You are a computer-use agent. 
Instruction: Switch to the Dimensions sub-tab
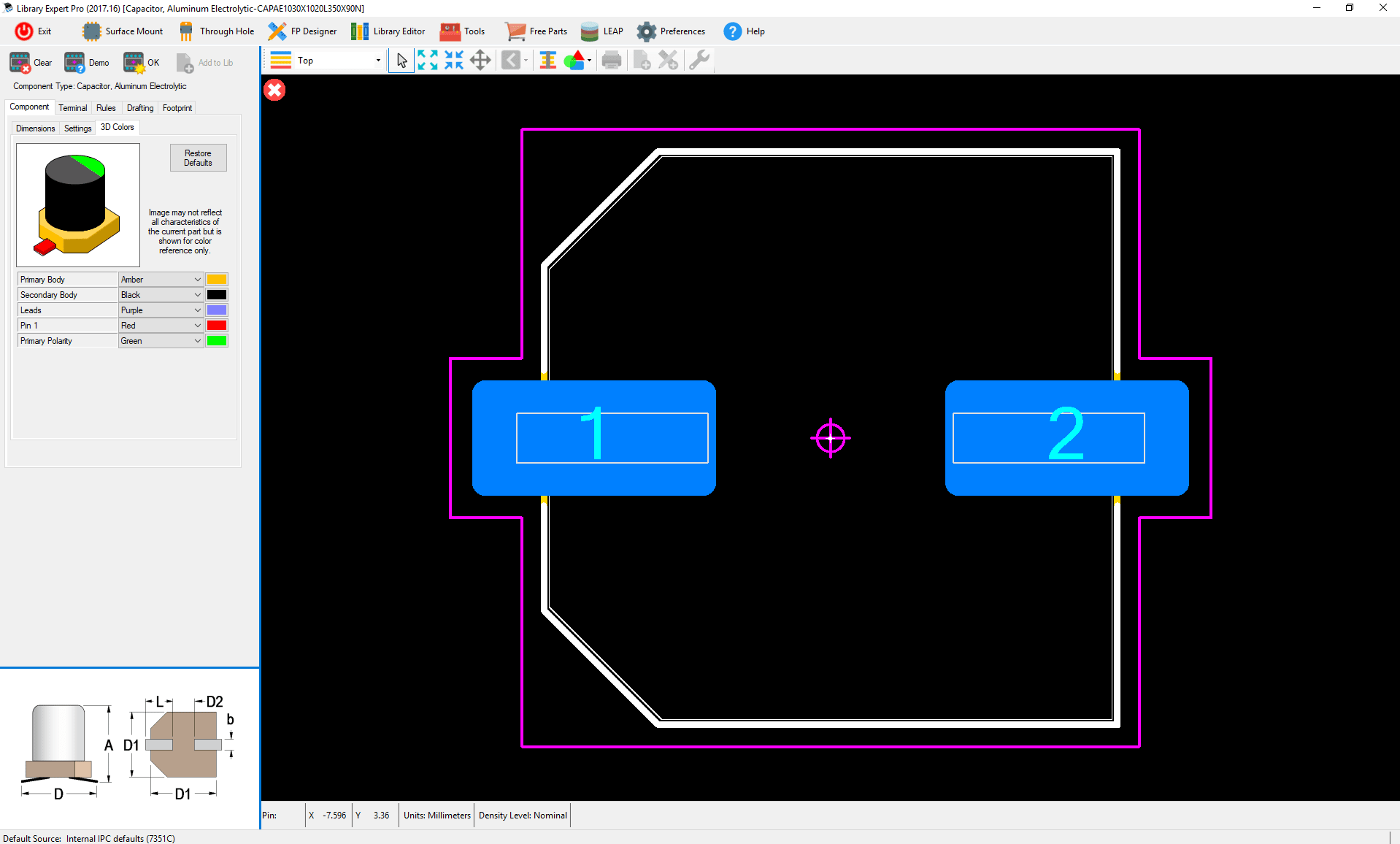point(36,128)
